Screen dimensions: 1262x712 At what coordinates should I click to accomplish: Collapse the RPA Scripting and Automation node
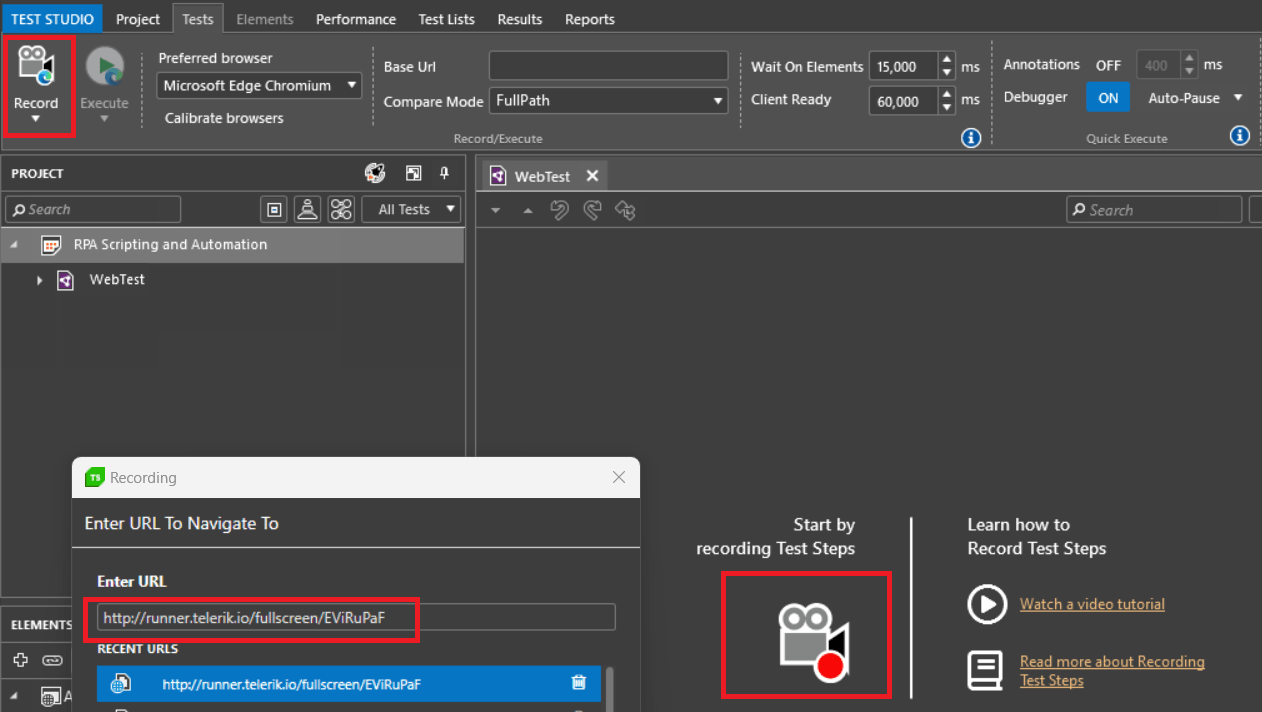[15, 245]
